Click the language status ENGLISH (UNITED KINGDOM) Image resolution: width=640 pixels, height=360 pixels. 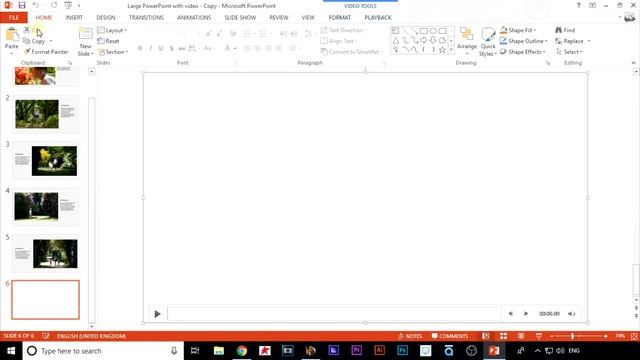point(91,336)
